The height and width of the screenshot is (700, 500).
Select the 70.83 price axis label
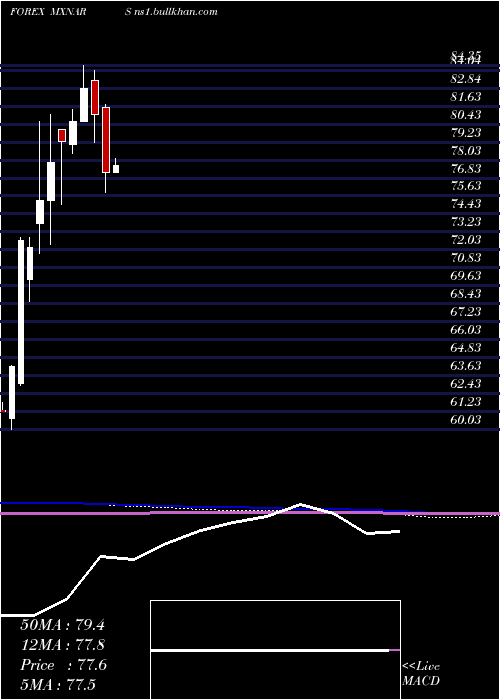pyautogui.click(x=466, y=258)
